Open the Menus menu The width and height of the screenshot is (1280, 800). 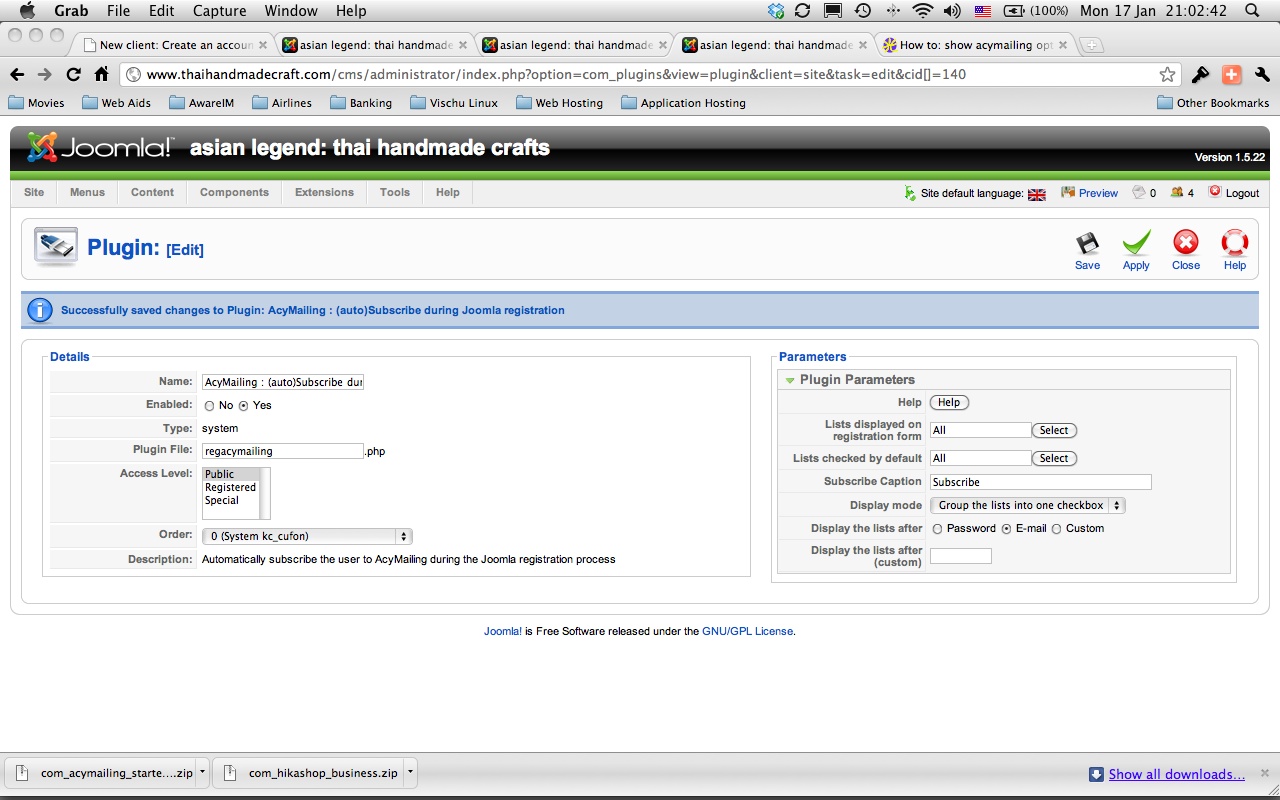[87, 193]
